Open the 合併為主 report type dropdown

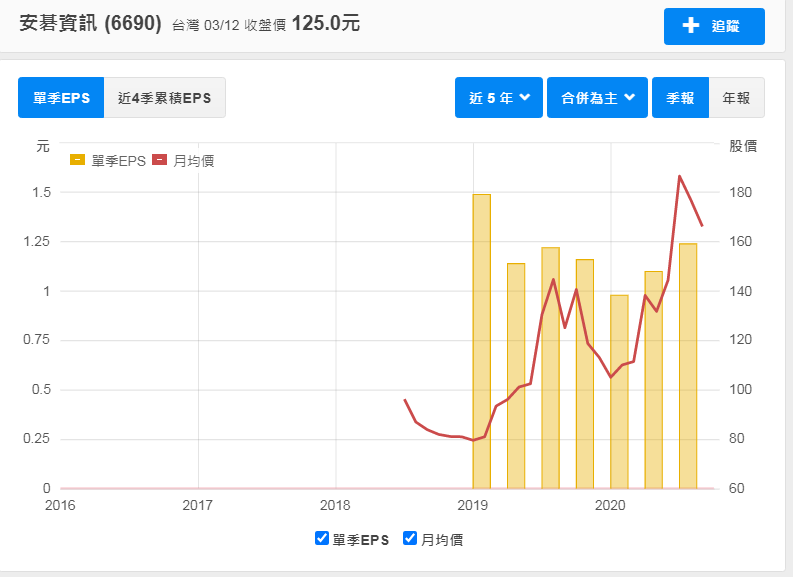[x=597, y=98]
